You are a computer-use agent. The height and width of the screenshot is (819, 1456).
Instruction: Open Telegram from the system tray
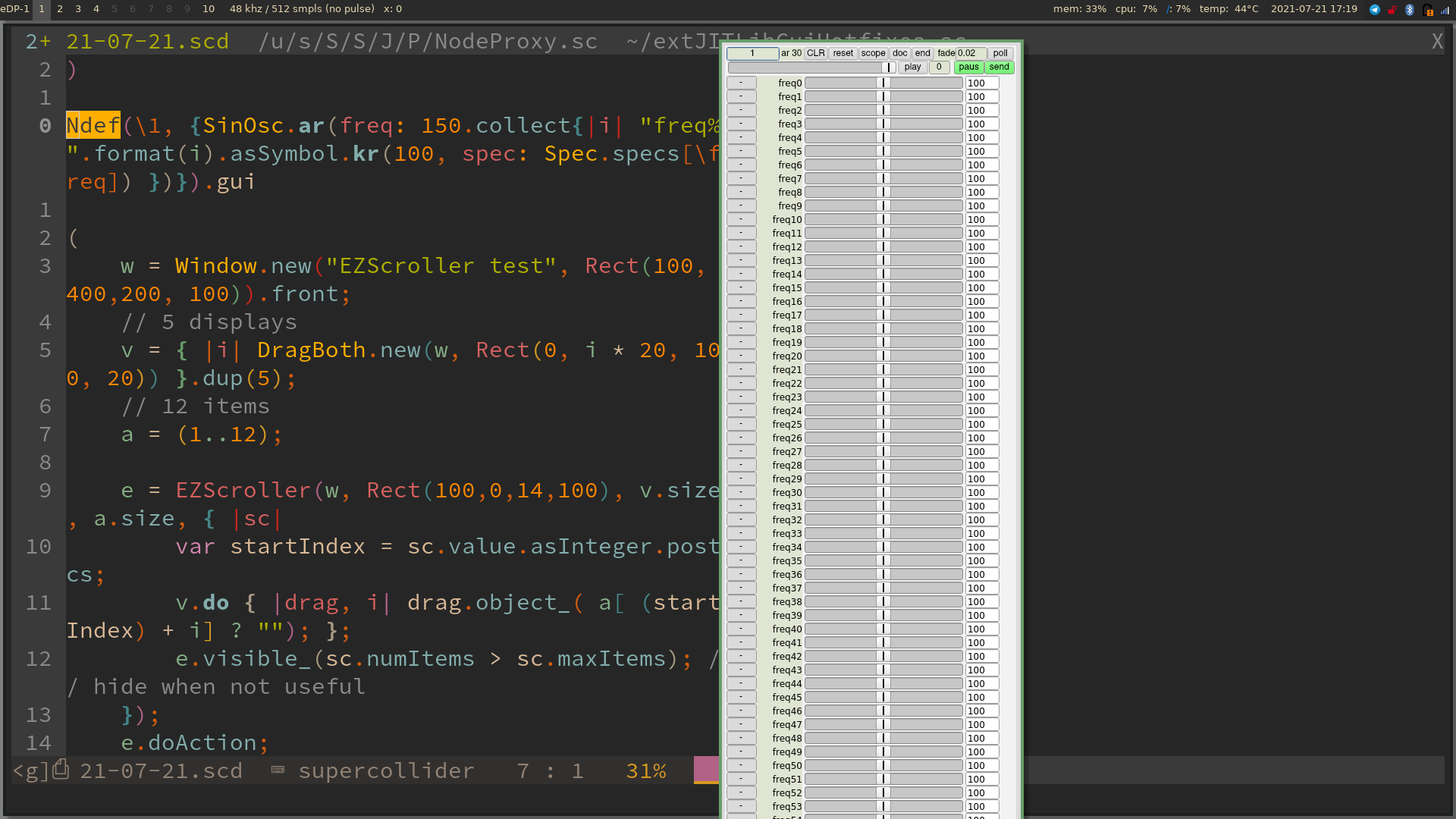click(1374, 9)
